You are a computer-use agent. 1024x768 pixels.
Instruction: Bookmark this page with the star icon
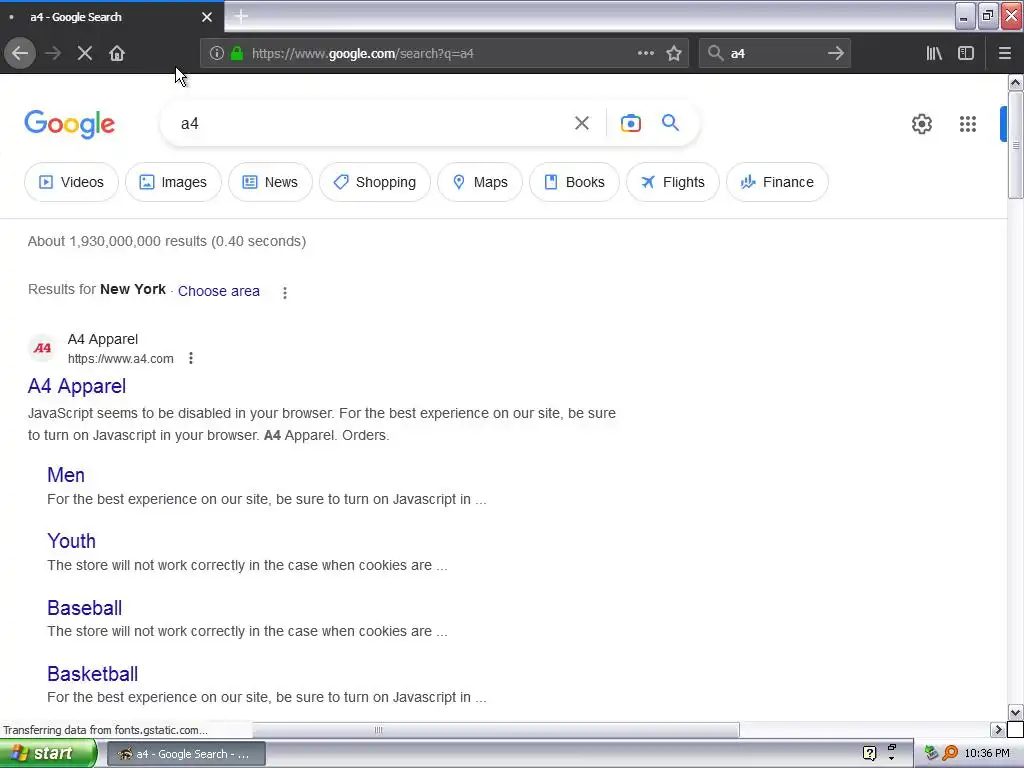click(x=674, y=54)
